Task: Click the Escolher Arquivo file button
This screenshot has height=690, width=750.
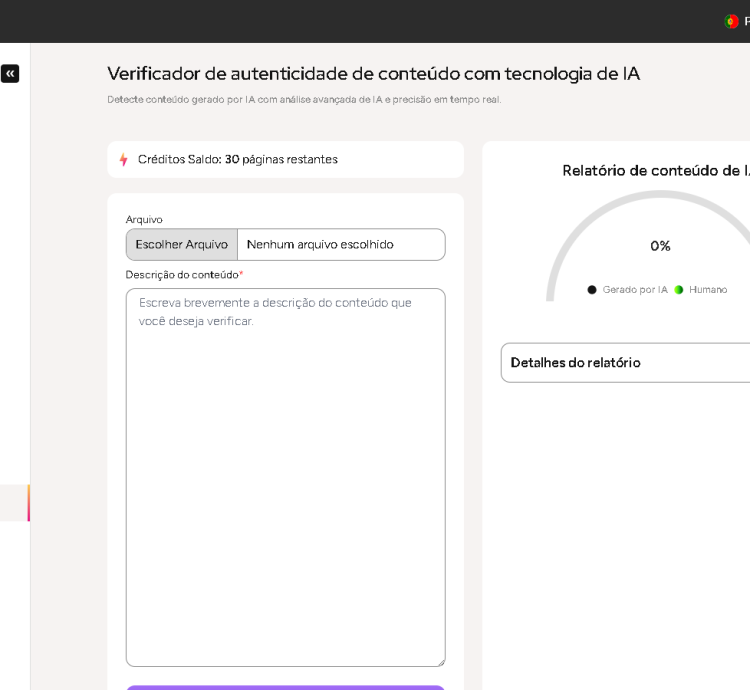Action: pos(182,244)
